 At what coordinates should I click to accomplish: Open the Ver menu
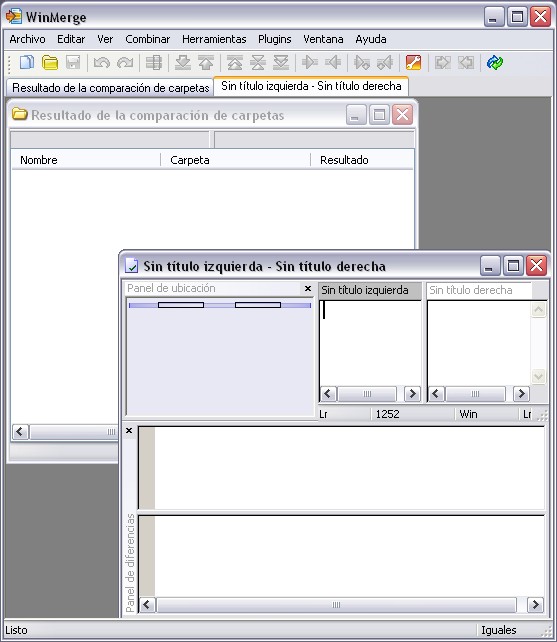point(105,39)
